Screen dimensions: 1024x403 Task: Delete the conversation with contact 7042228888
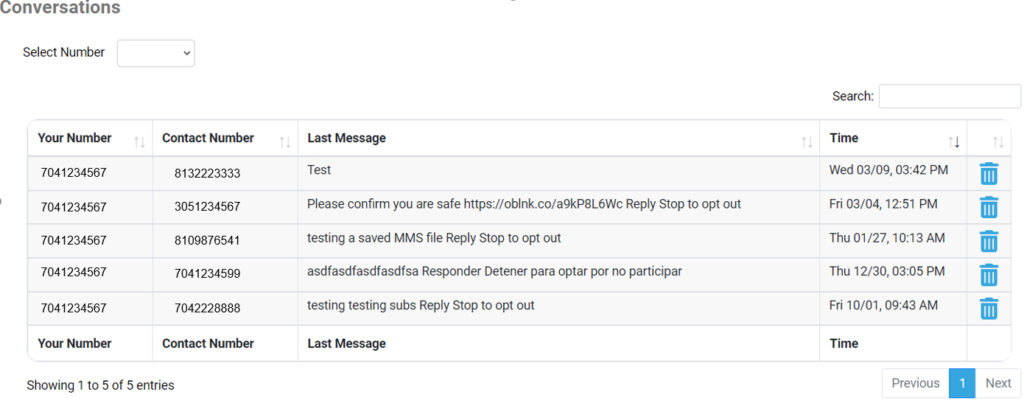(x=989, y=308)
